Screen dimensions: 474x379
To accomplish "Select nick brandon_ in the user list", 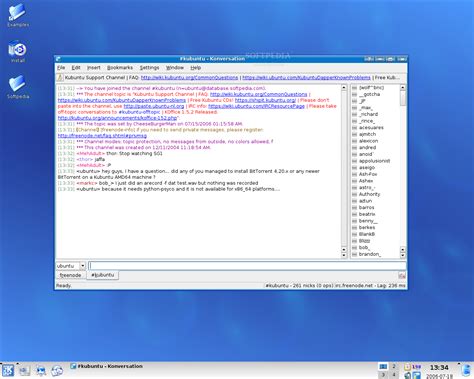I will tap(370, 254).
